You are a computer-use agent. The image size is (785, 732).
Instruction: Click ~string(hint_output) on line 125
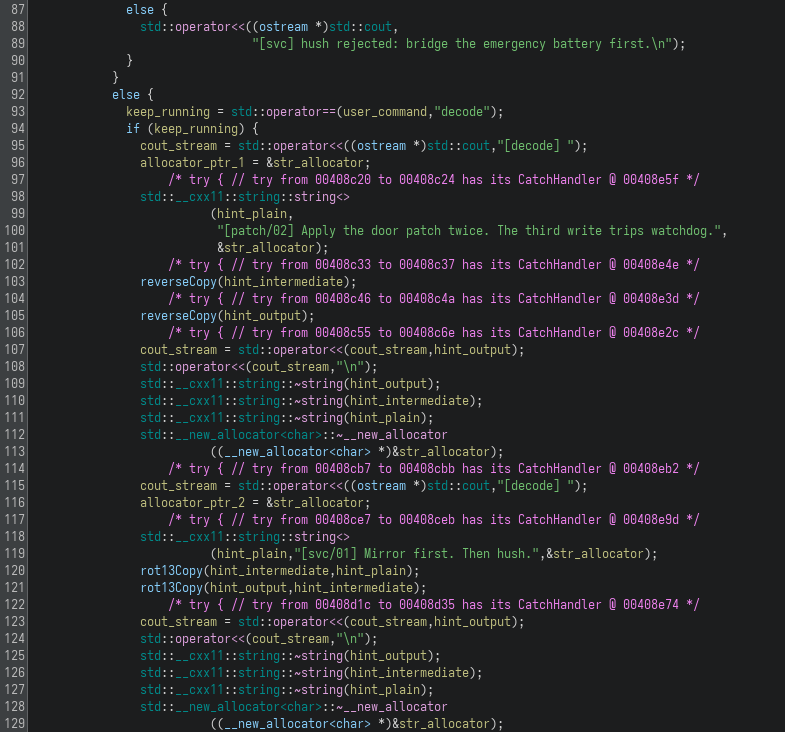pyautogui.click(x=363, y=655)
